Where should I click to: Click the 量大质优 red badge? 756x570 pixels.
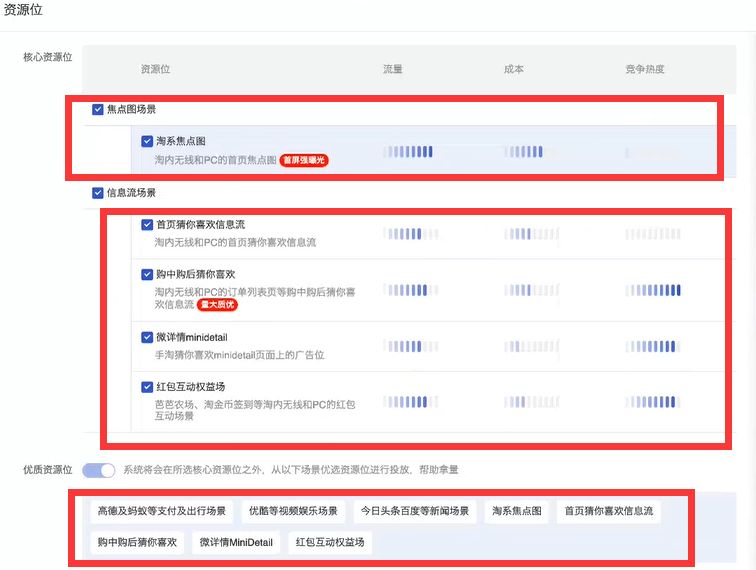217,305
